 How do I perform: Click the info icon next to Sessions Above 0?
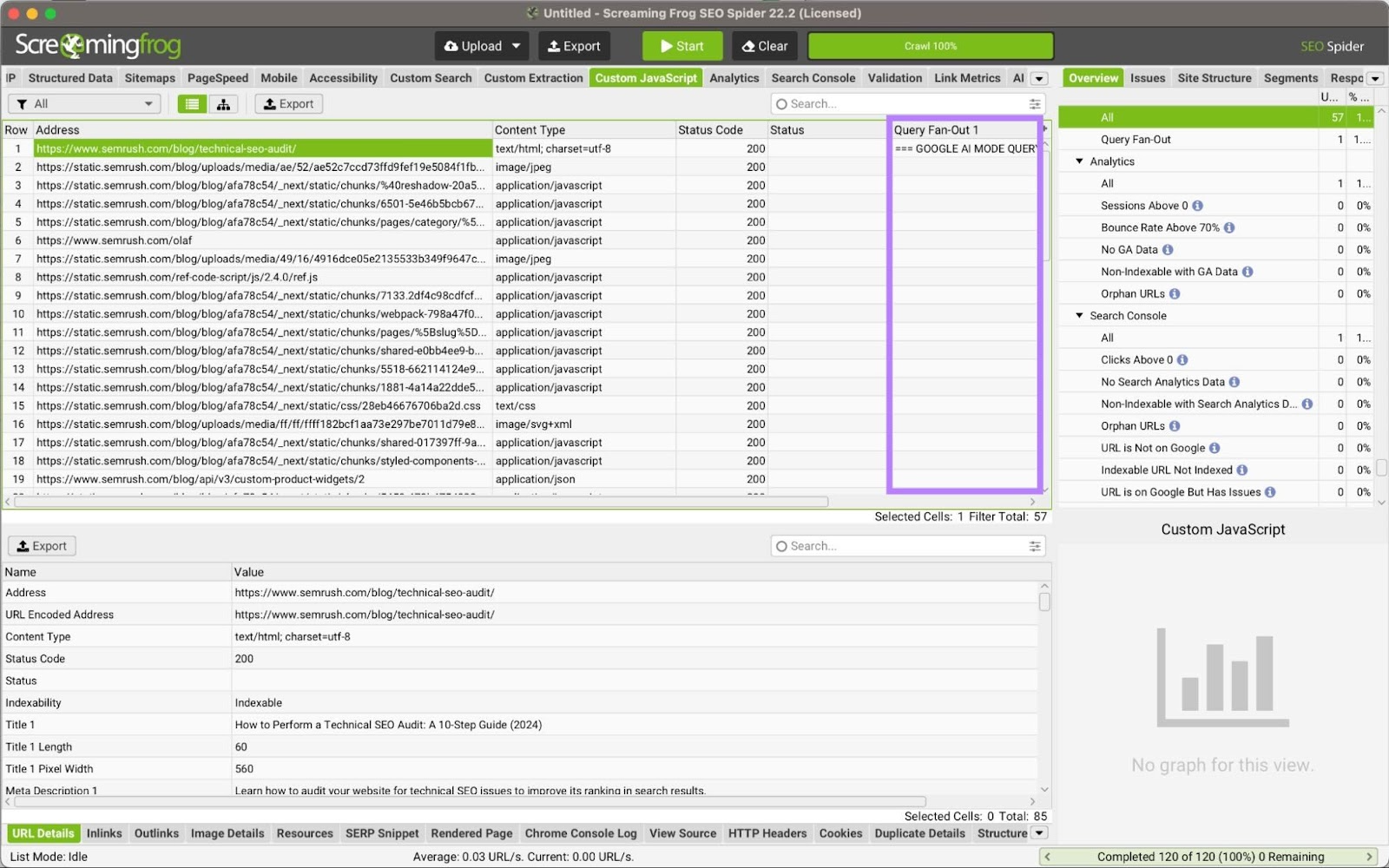pos(1198,205)
